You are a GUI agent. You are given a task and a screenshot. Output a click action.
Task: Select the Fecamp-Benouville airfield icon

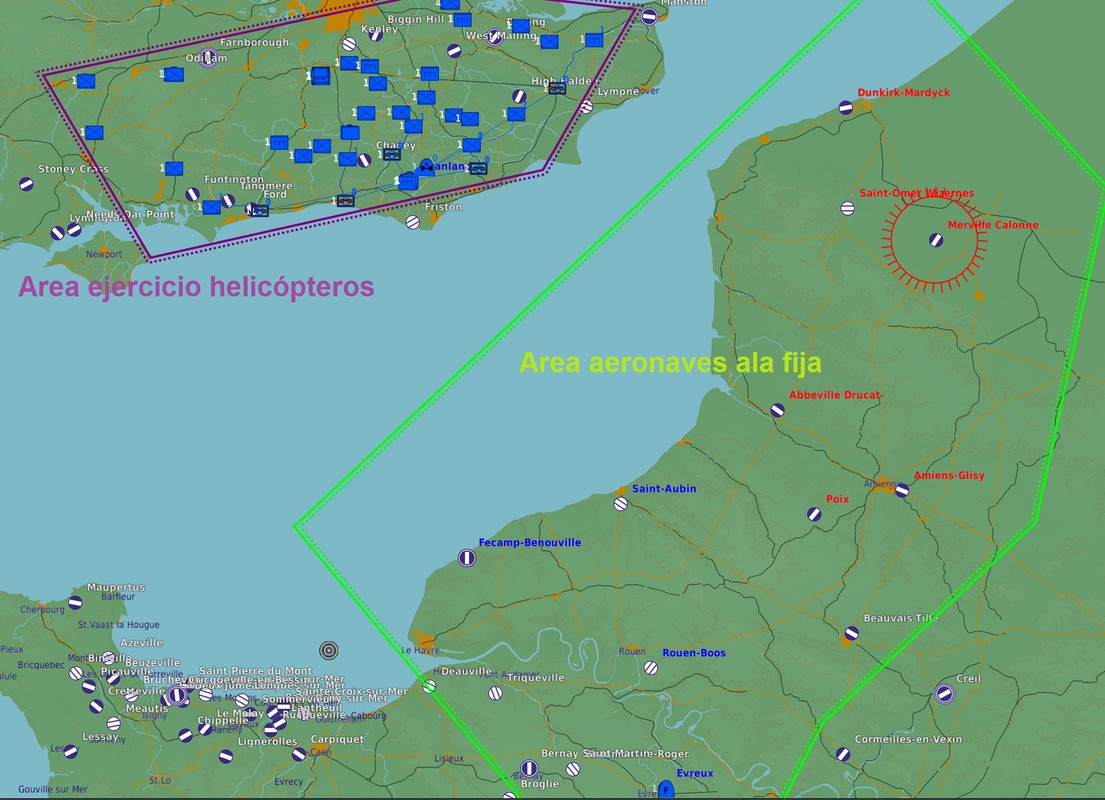[467, 558]
